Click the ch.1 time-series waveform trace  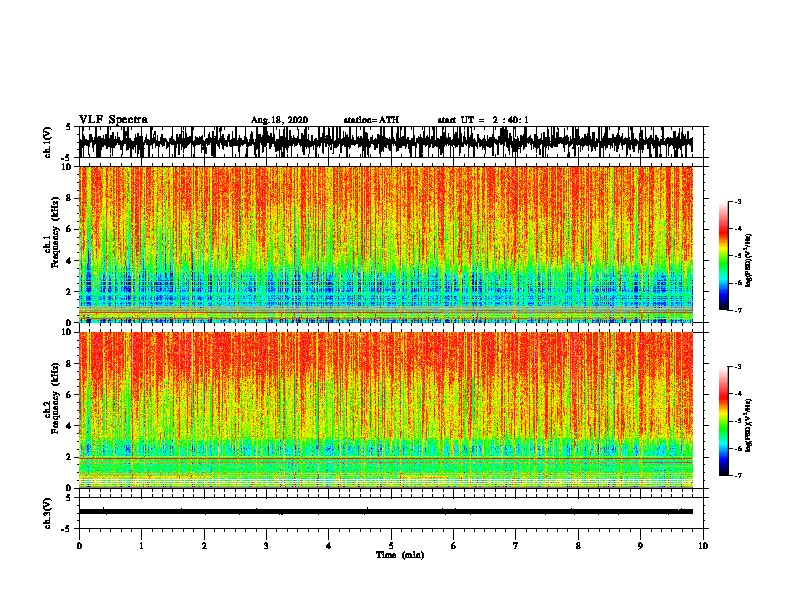coord(385,142)
